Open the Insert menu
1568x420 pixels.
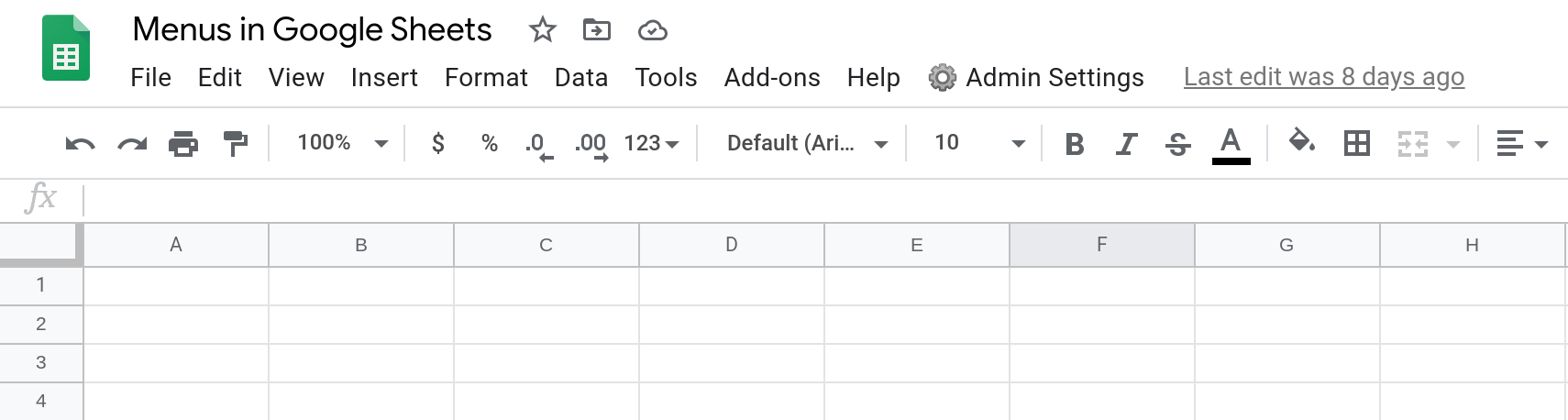tap(384, 77)
